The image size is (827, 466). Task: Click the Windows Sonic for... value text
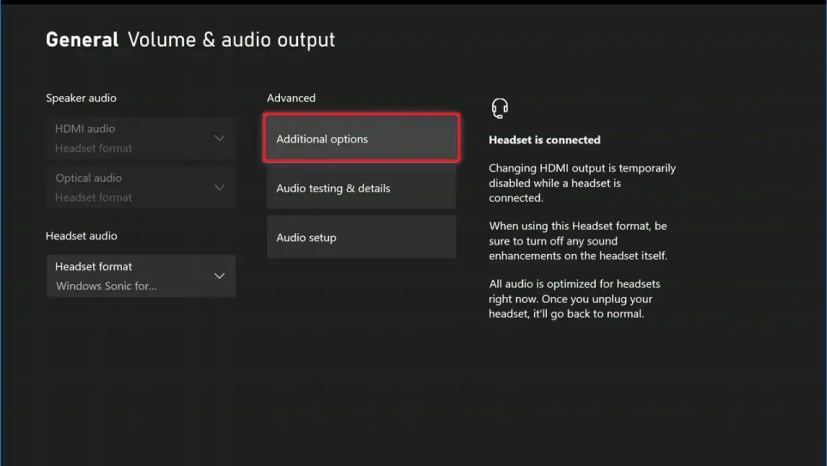pos(106,286)
